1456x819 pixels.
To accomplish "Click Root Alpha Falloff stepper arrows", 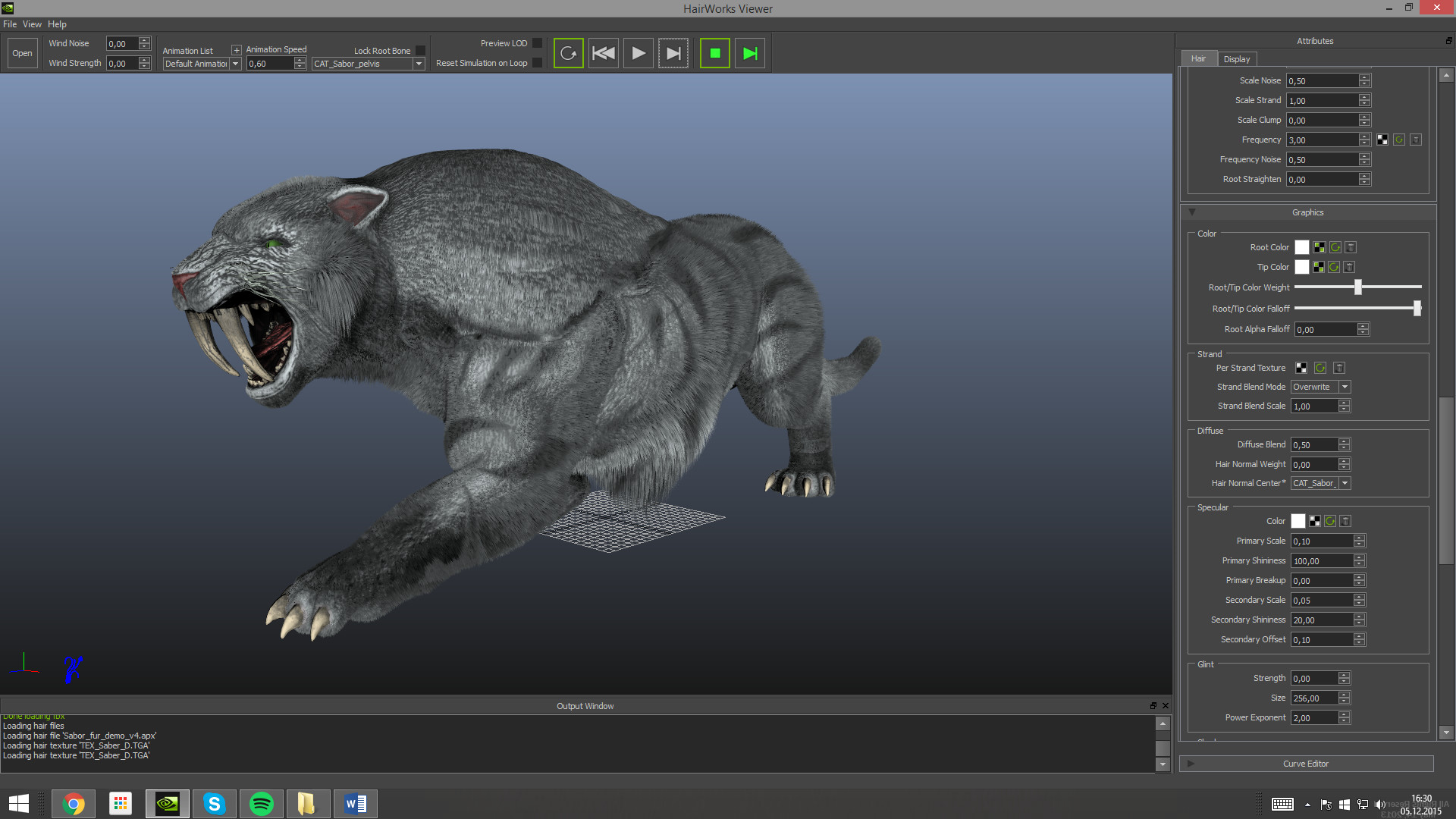I will click(x=1363, y=329).
